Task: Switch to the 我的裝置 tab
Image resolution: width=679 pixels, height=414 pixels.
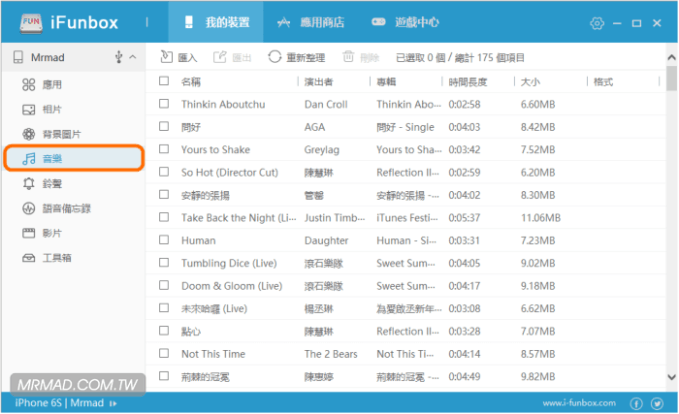Action: 216,22
